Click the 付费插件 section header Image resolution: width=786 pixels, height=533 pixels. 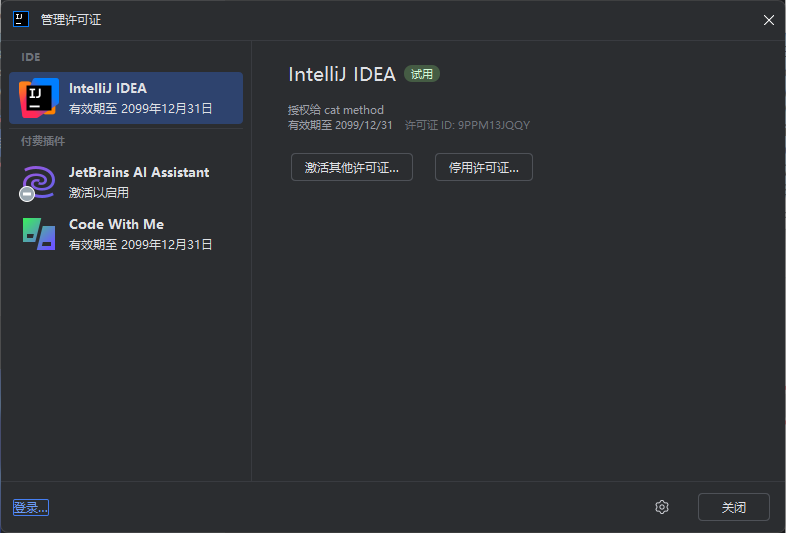tap(43, 141)
